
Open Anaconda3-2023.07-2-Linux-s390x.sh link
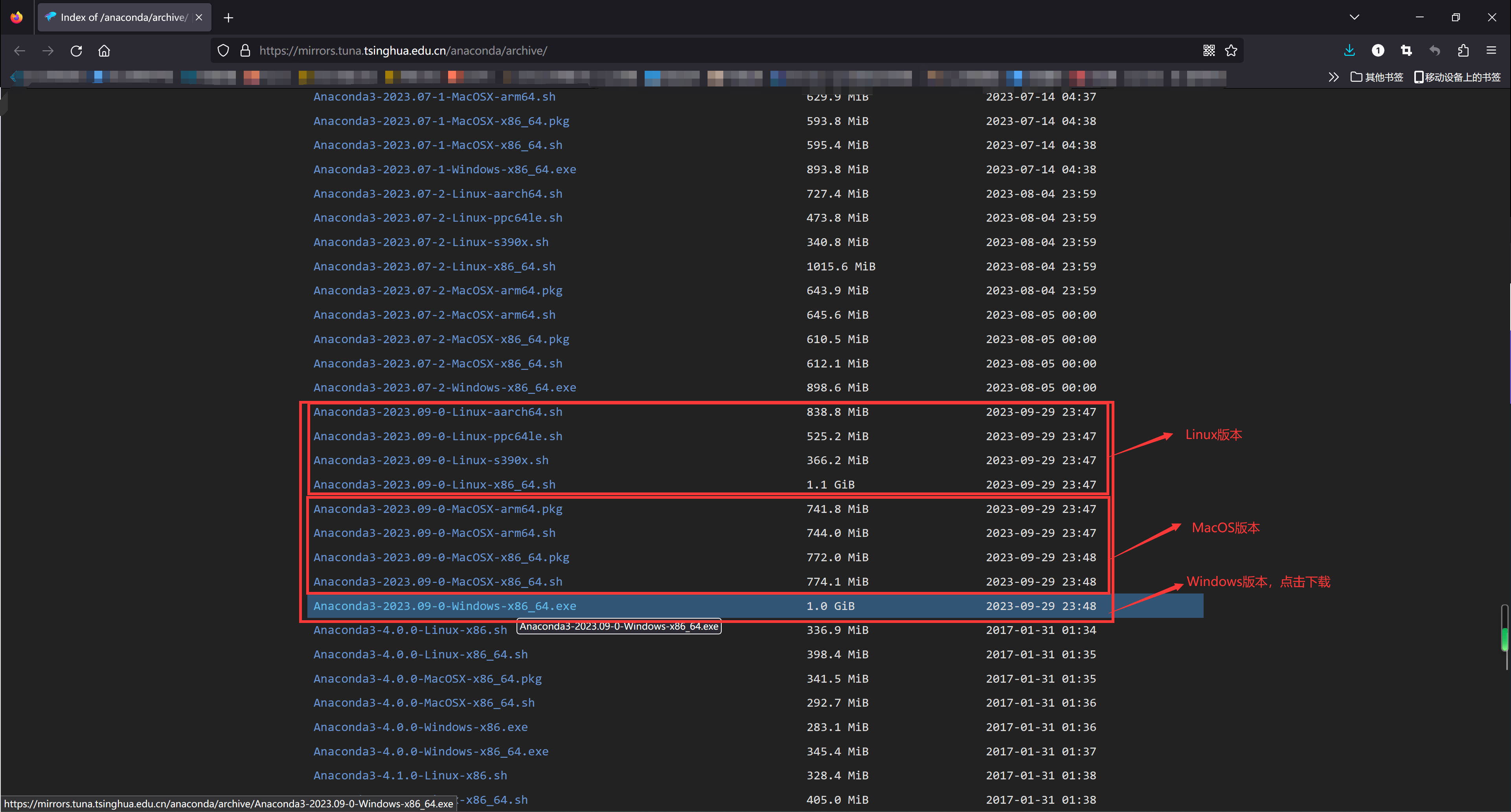coord(431,242)
